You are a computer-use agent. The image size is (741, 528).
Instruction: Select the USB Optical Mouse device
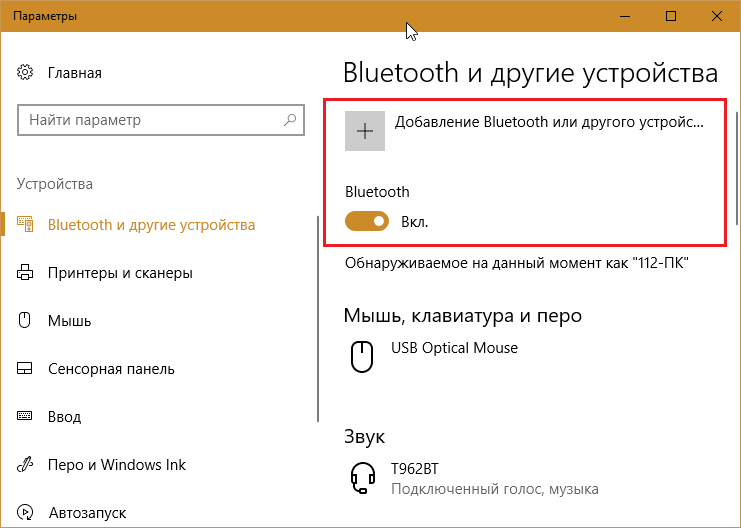click(x=455, y=348)
